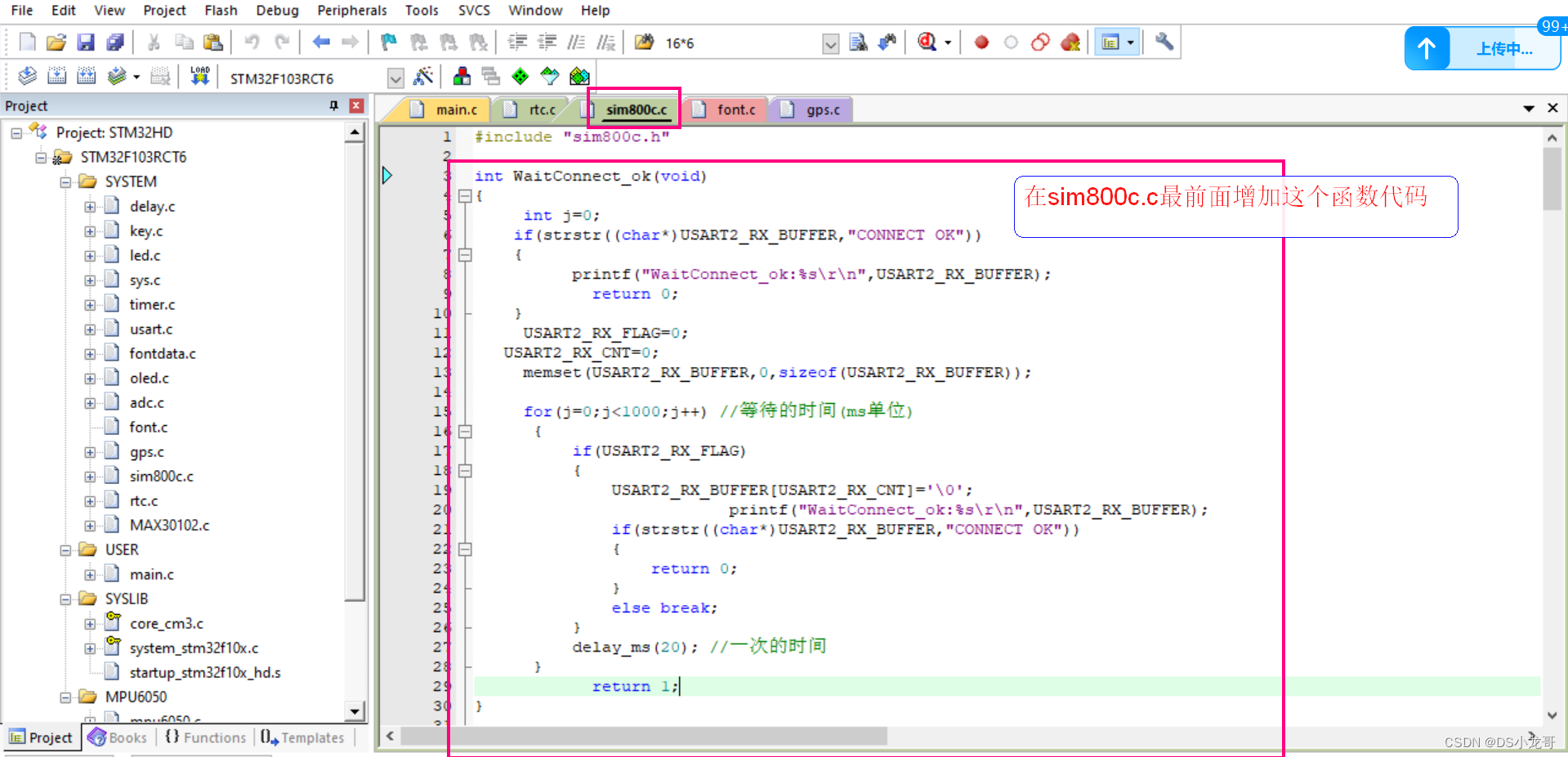Click the Disable all breakpoints icon
Viewport: 1568px width, 757px height.
(1040, 43)
